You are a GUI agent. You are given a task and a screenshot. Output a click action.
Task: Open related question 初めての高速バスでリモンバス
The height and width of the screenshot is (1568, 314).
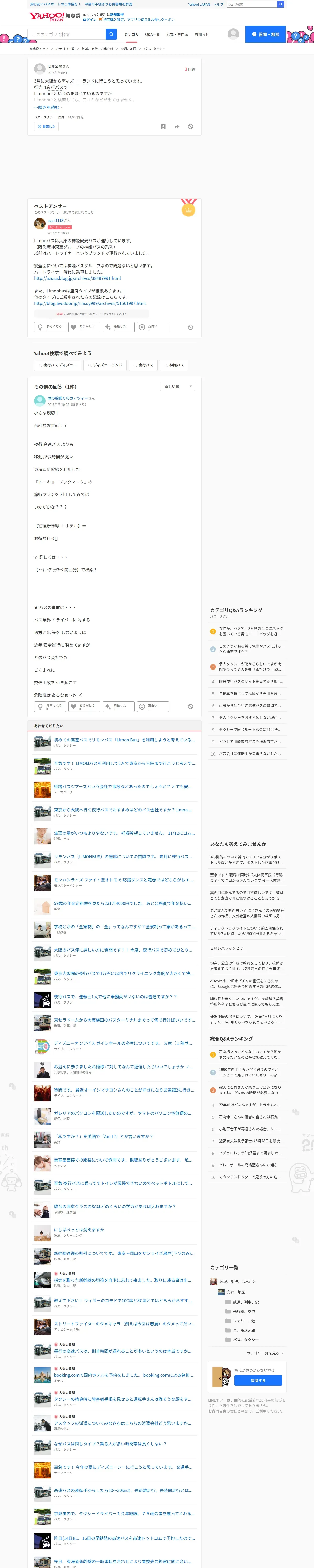click(x=124, y=740)
